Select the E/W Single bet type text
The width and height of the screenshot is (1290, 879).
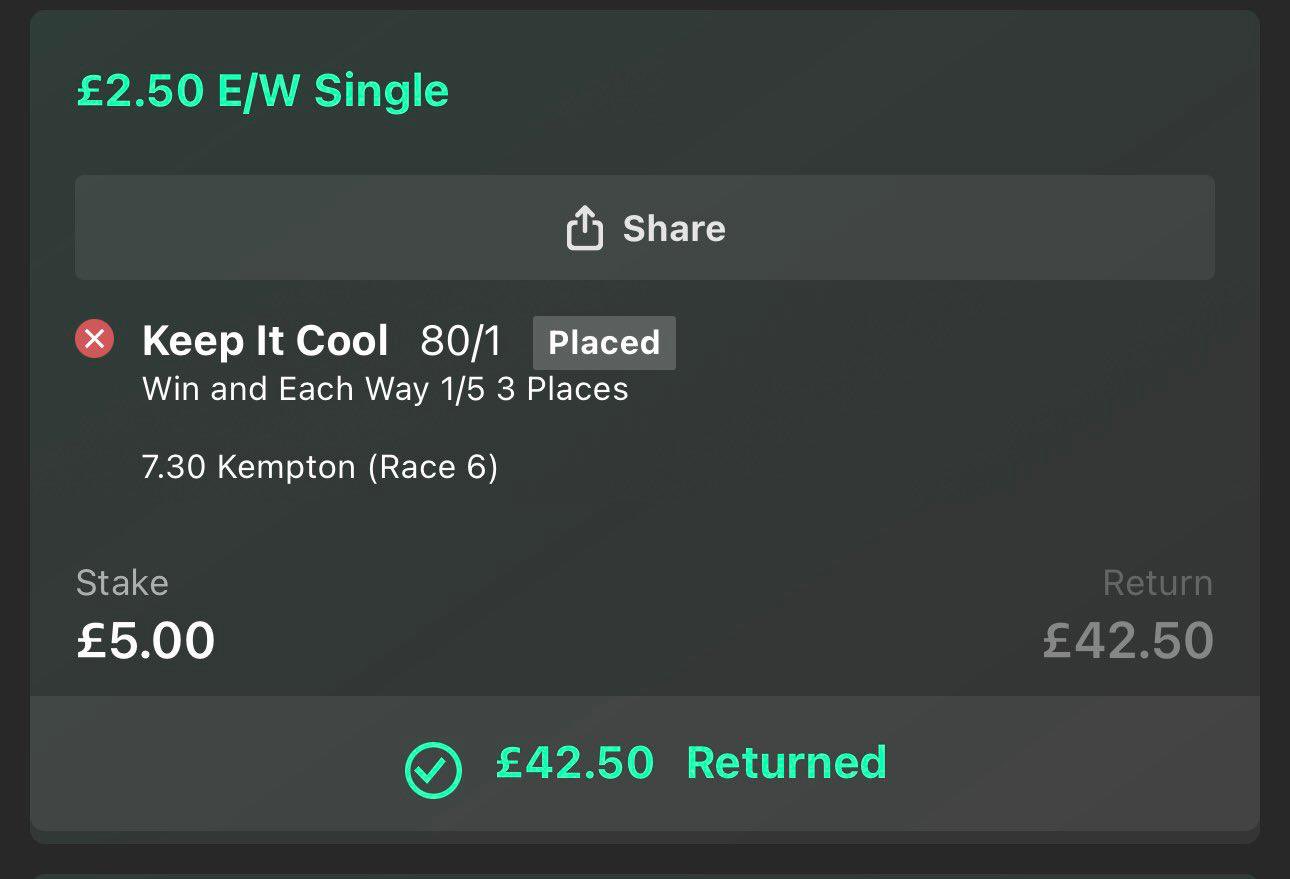tap(333, 91)
